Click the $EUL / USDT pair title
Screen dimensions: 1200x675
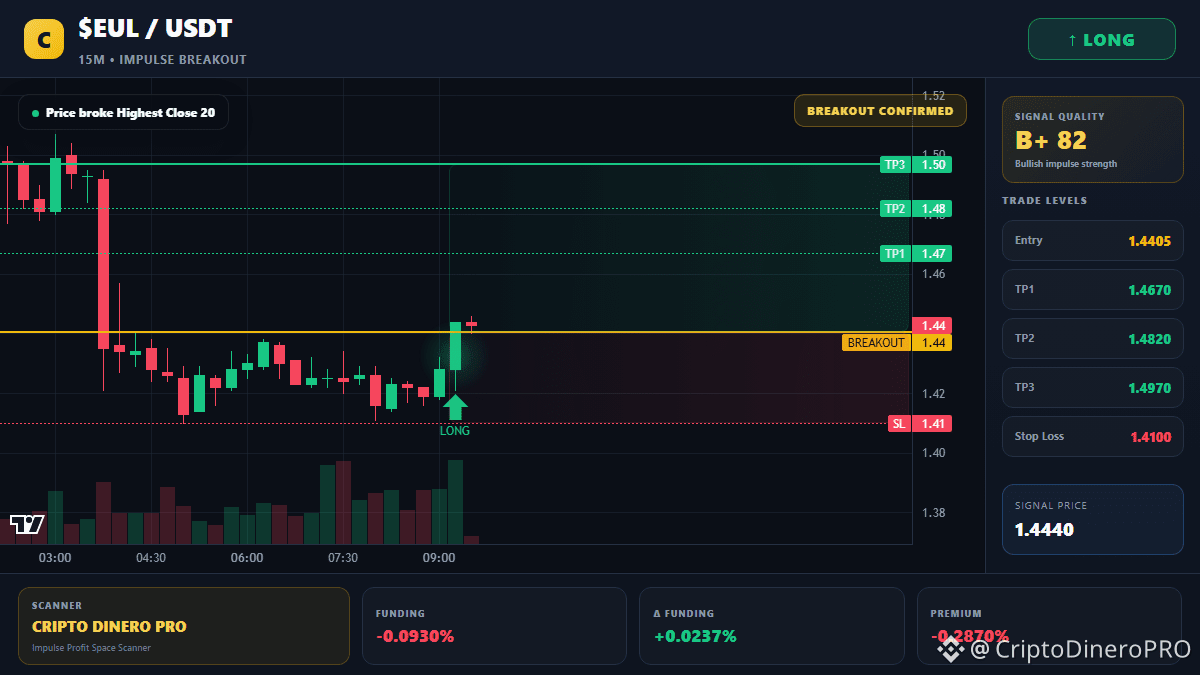[155, 30]
